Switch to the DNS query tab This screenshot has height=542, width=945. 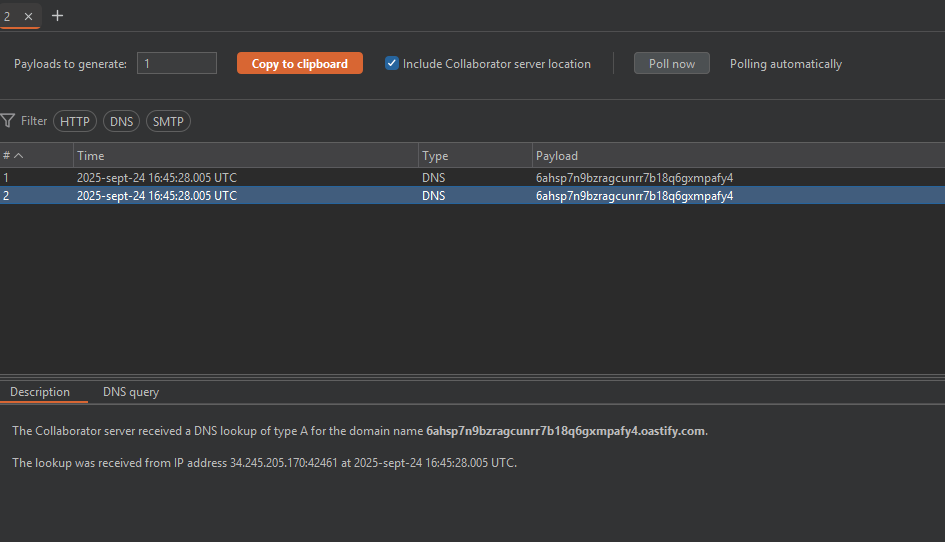[x=131, y=392]
